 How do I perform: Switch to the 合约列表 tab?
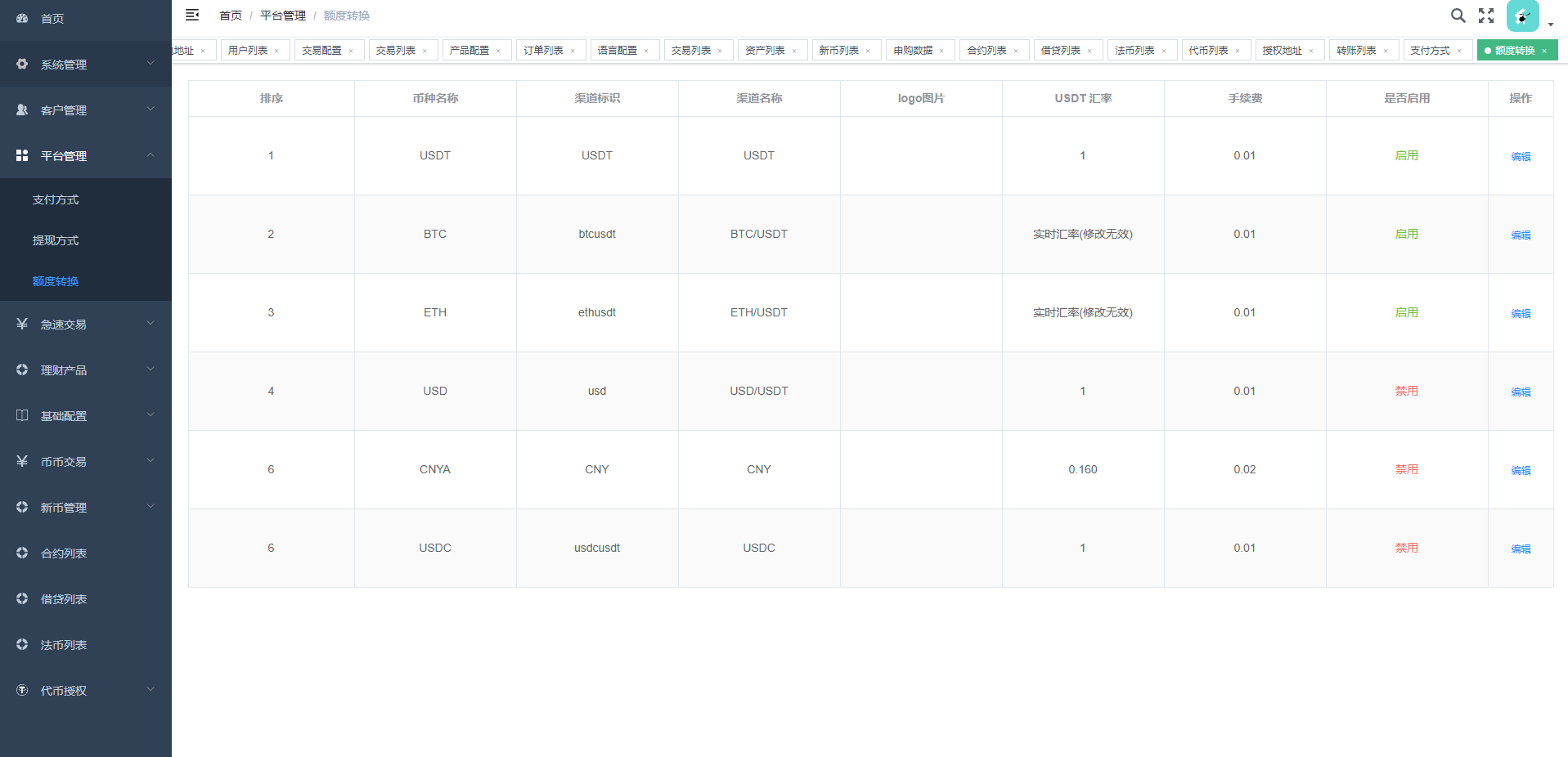986,51
